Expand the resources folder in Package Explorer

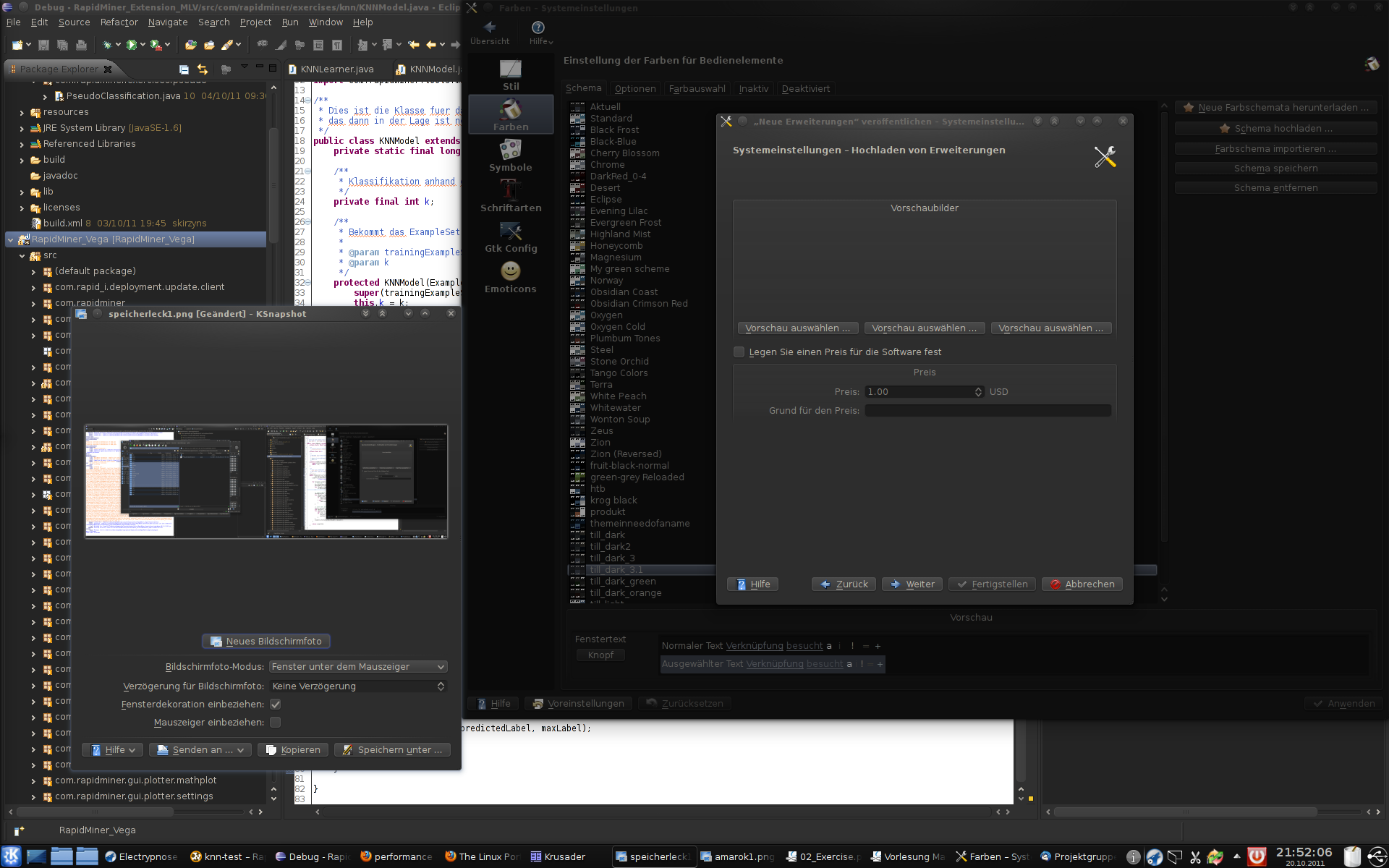(x=22, y=113)
